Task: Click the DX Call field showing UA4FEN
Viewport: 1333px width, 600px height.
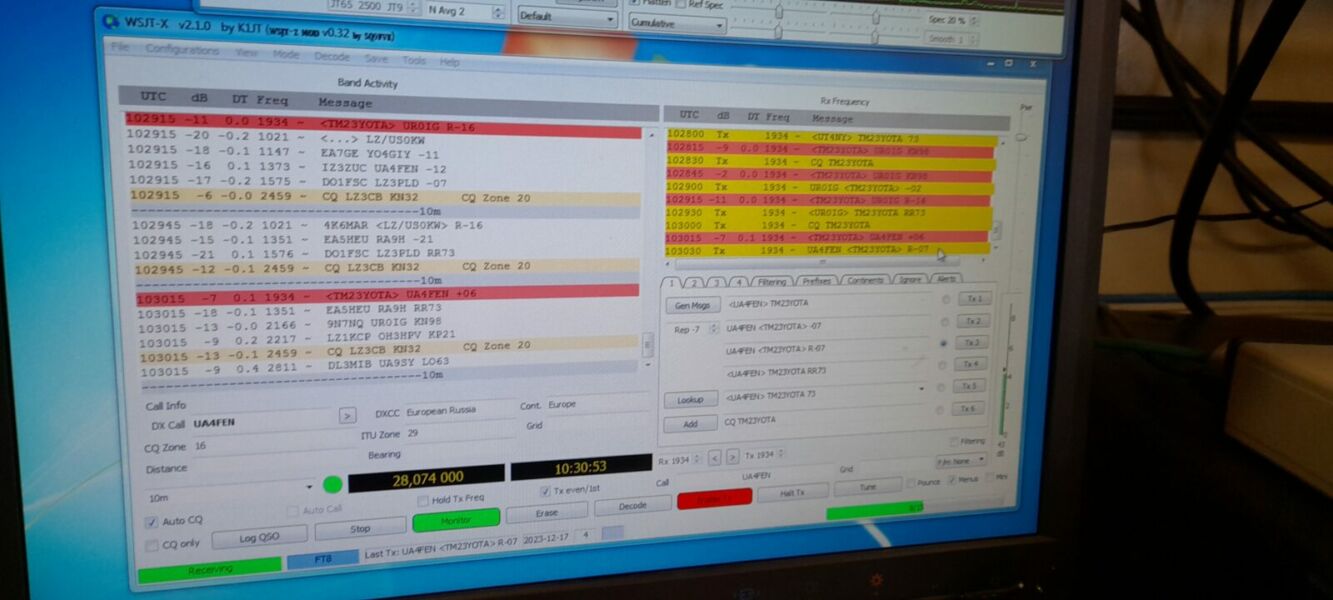Action: coord(262,422)
